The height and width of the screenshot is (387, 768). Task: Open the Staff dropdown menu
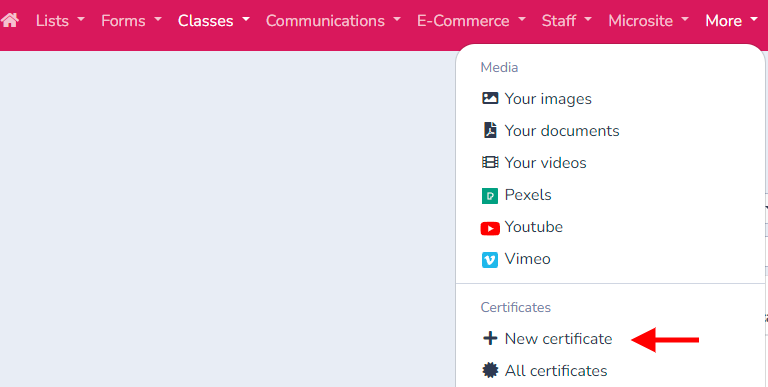pos(567,21)
